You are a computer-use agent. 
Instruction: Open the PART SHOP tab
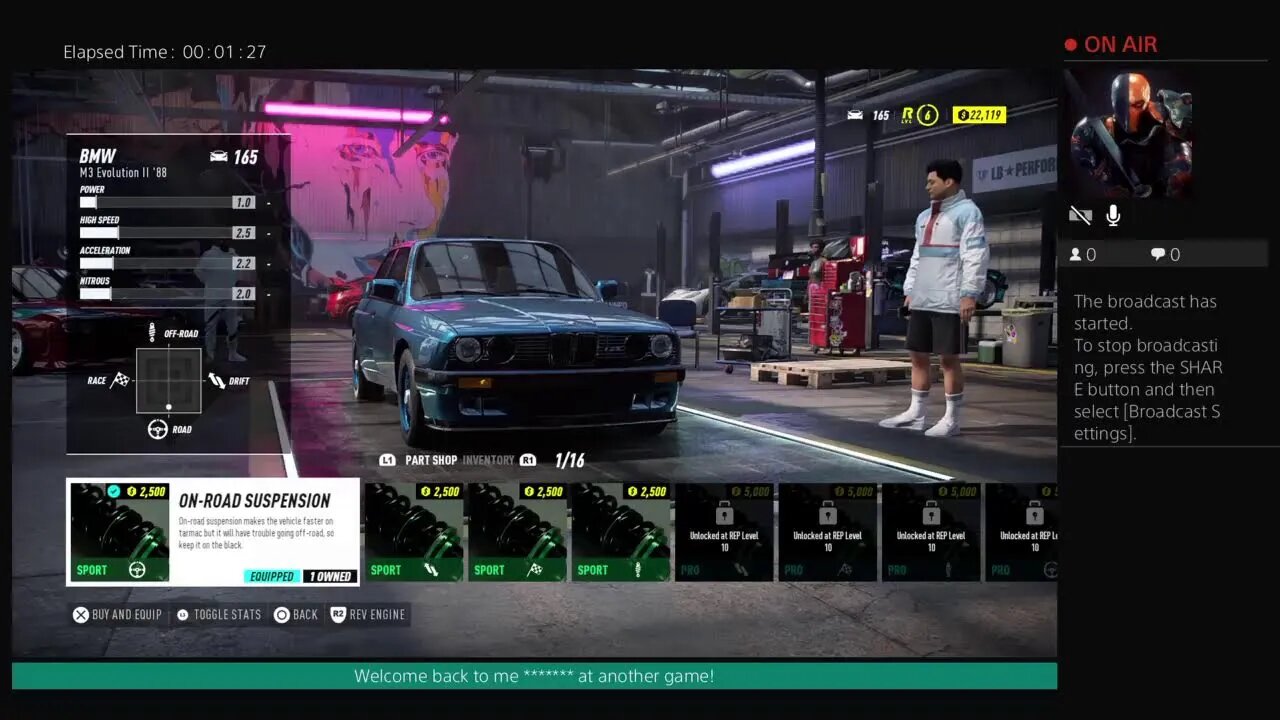coord(431,460)
